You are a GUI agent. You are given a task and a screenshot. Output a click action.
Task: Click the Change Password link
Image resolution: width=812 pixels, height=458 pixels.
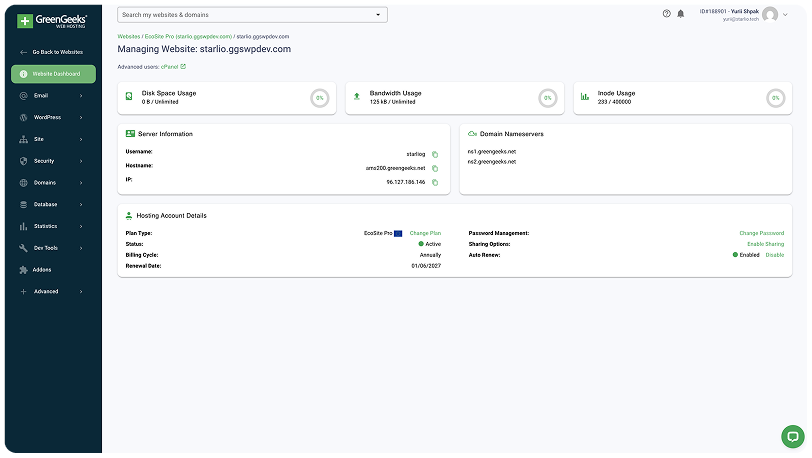click(x=761, y=233)
